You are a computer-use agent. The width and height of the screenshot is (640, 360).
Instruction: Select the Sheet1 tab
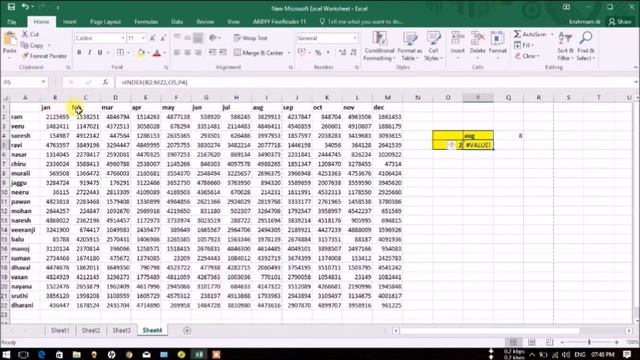[60, 331]
